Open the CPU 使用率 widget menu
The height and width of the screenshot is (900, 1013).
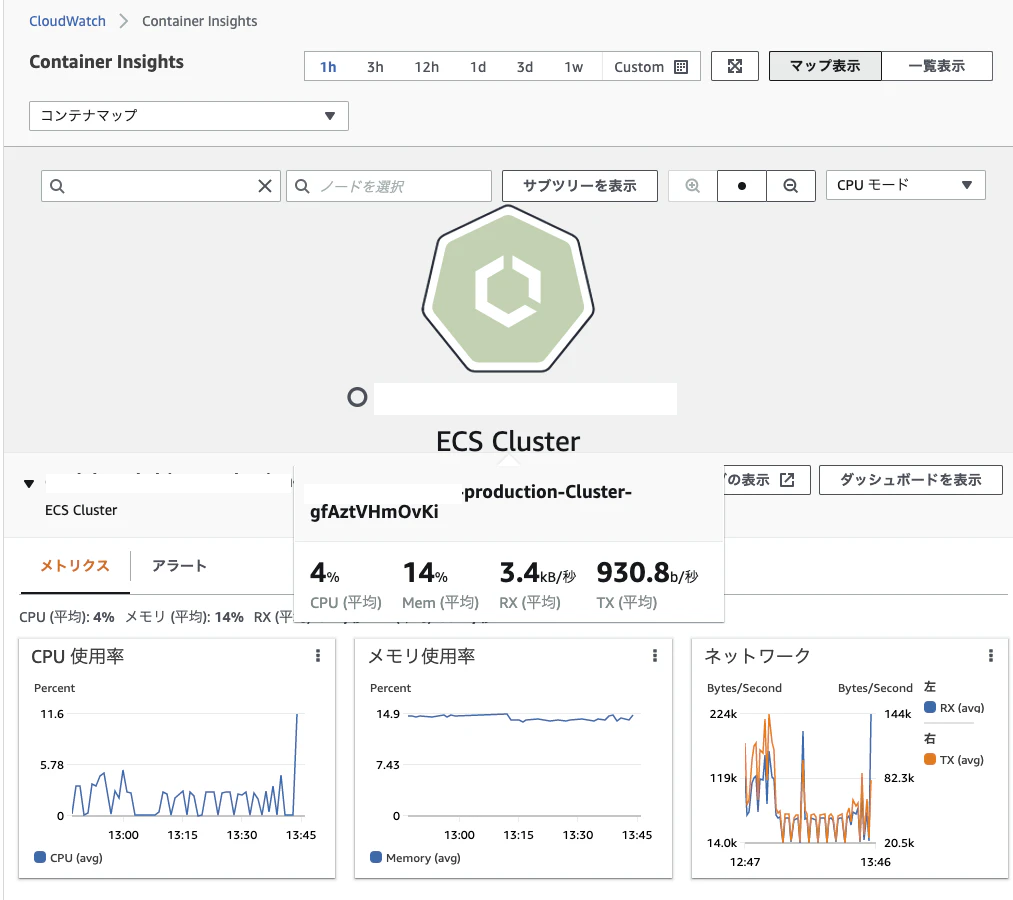tap(318, 656)
